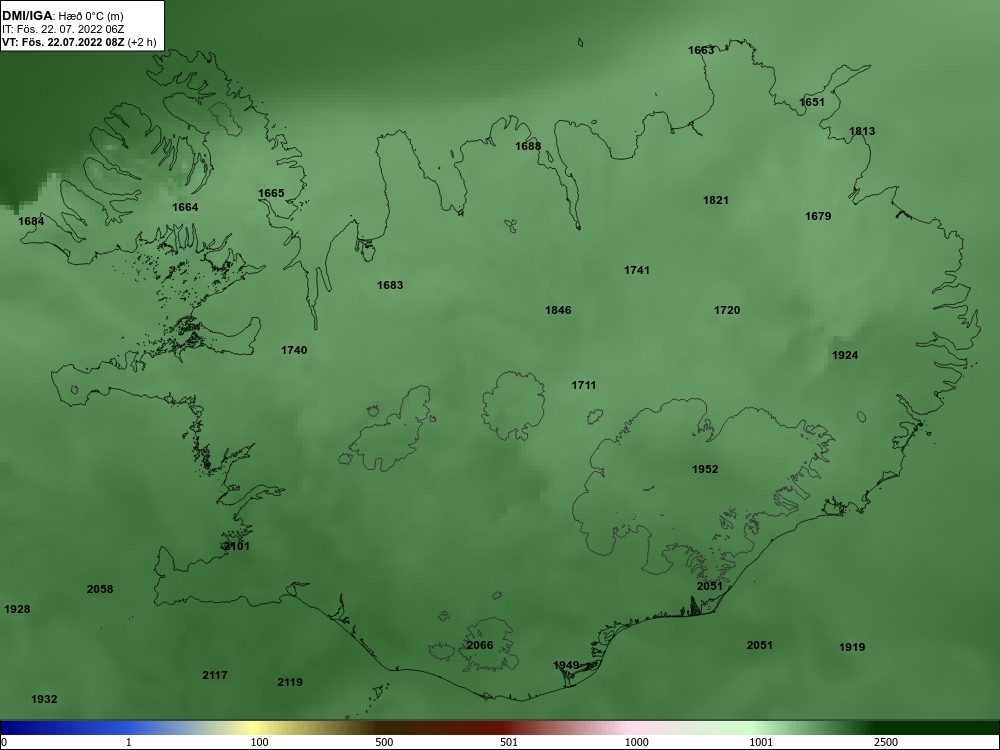Click the 501 color scale label
This screenshot has height=750, width=1000.
coord(509,742)
